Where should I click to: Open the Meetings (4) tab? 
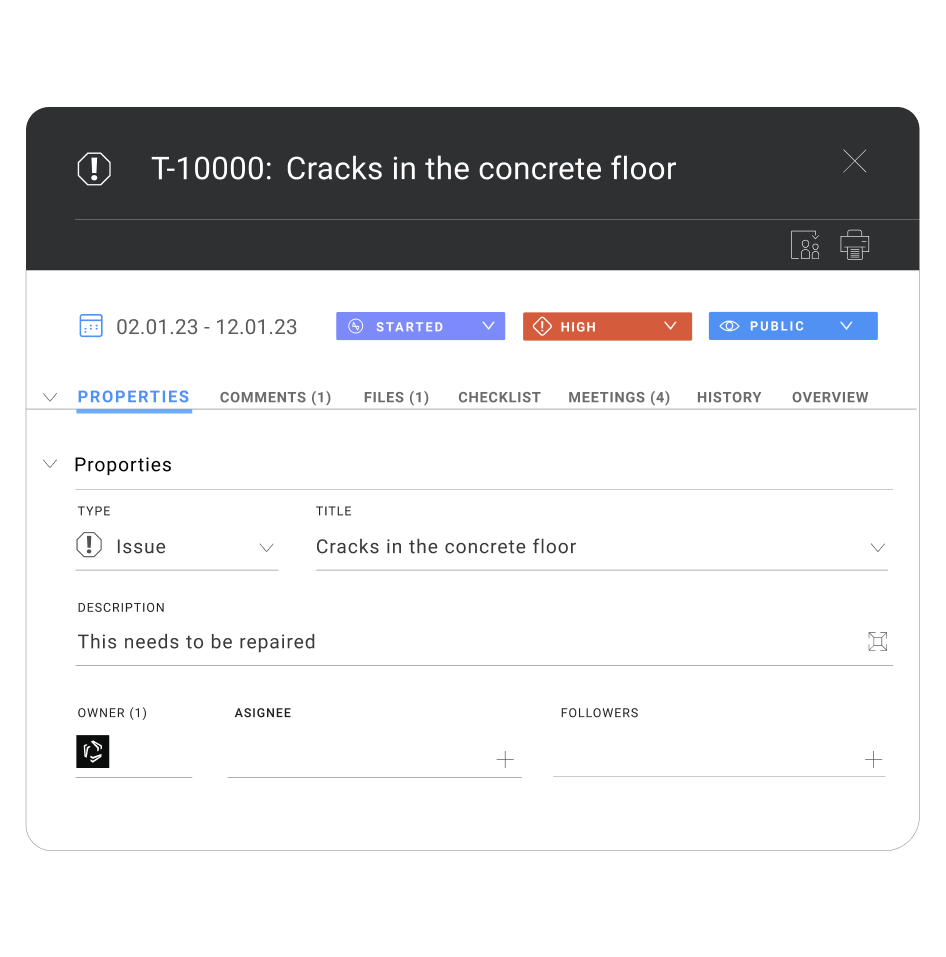point(618,397)
